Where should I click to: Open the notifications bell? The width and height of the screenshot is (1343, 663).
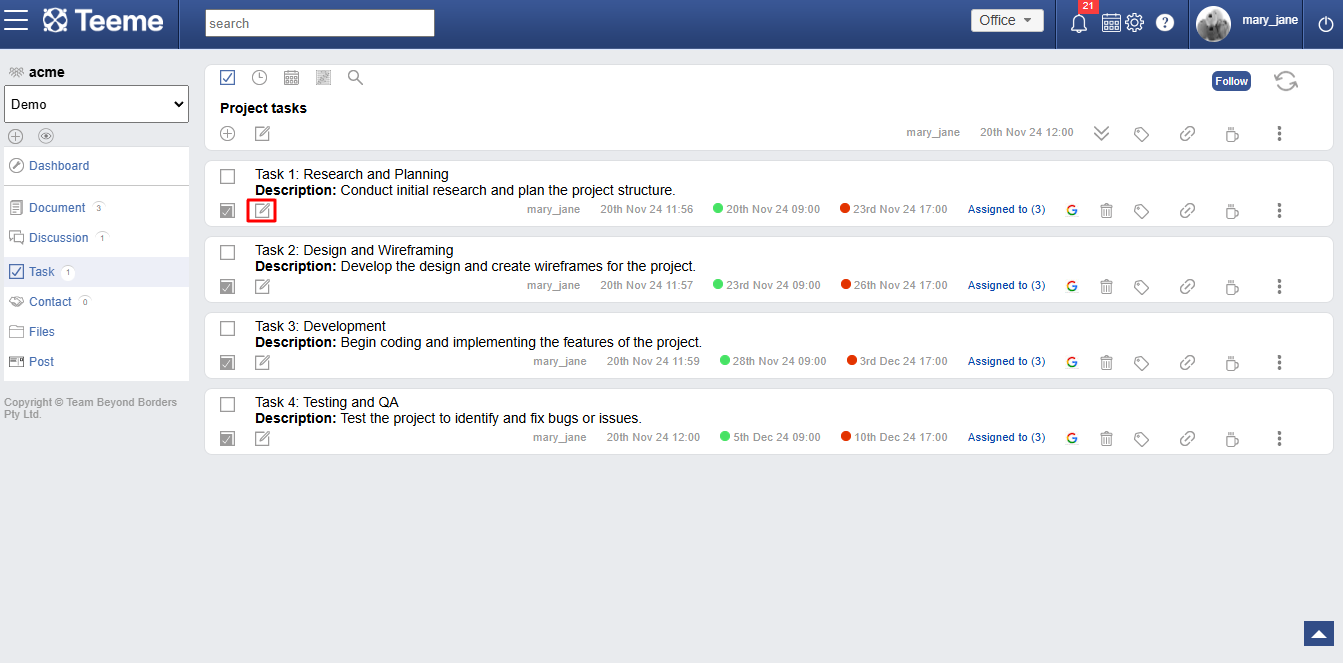tap(1079, 23)
